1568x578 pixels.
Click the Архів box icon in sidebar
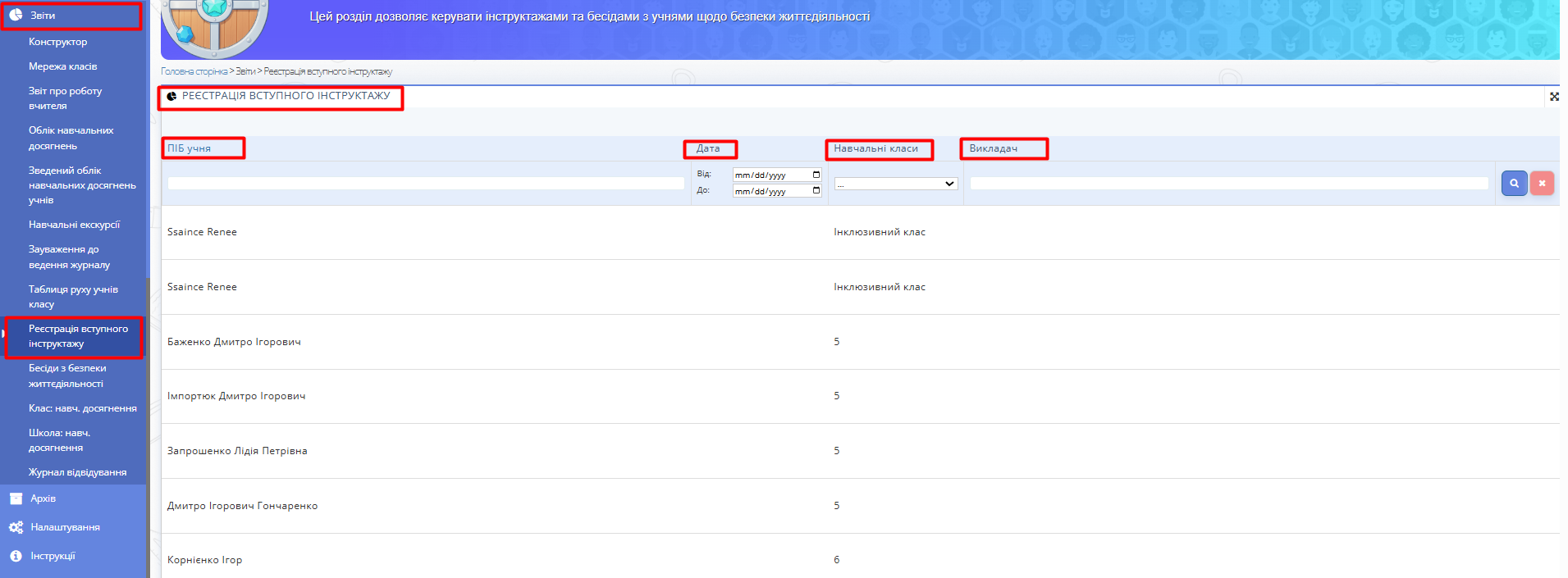(x=16, y=498)
